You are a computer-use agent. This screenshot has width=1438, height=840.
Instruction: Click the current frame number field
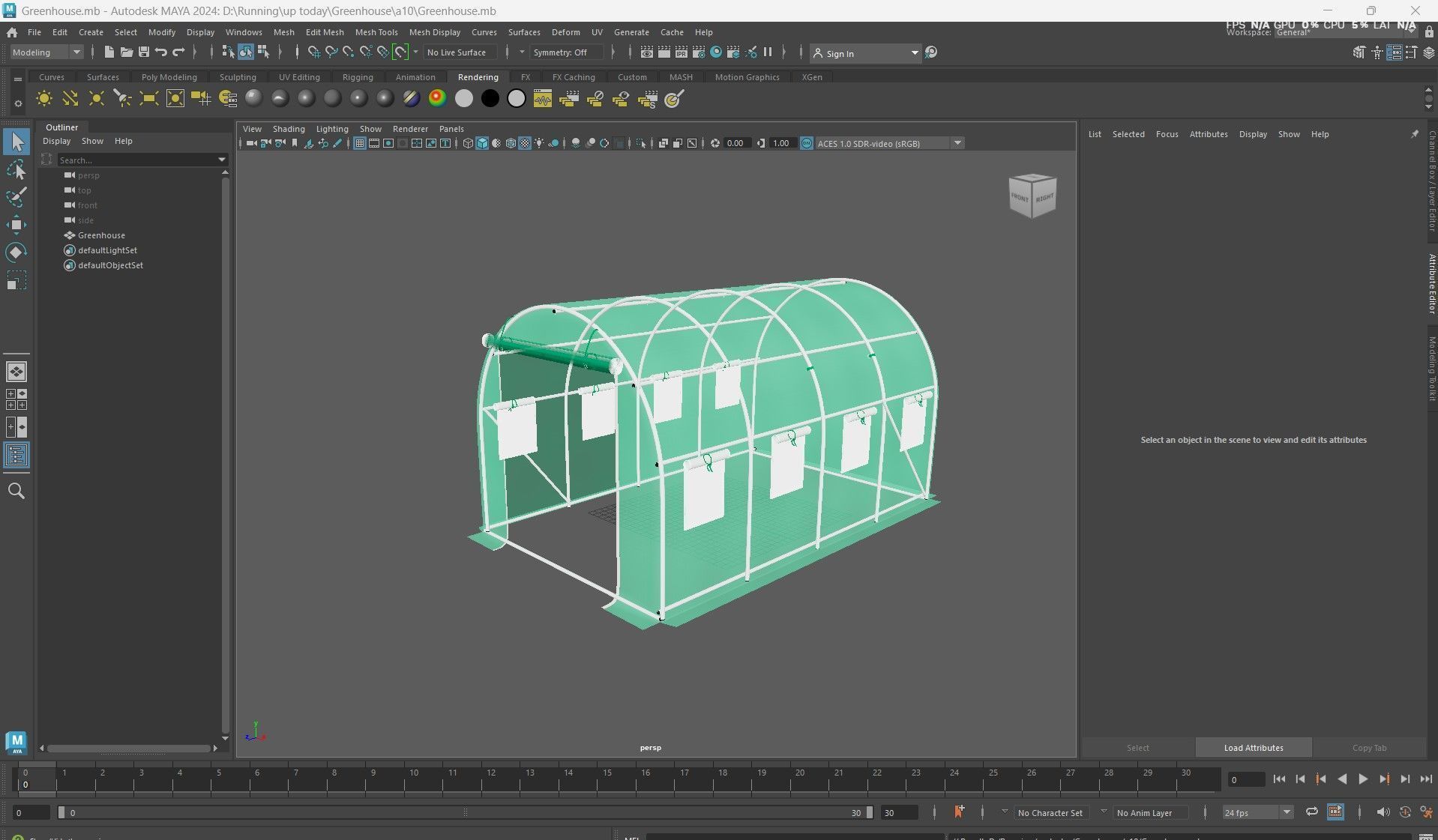[1245, 780]
